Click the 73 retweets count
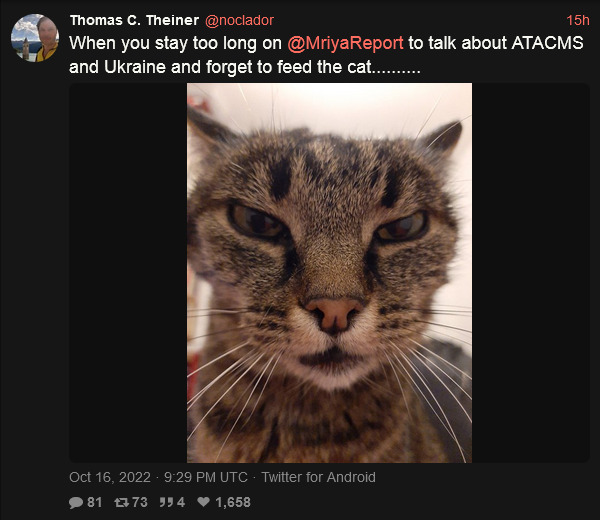This screenshot has height=520, width=600. coord(139,502)
